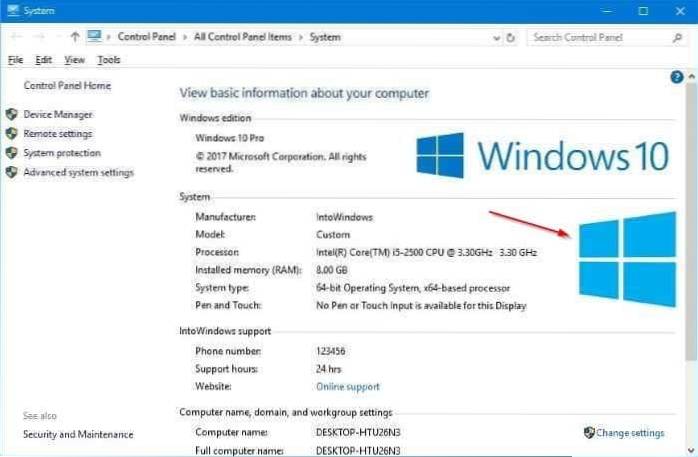Image resolution: width=698 pixels, height=457 pixels.
Task: Open the Tools menu
Action: (x=108, y=60)
